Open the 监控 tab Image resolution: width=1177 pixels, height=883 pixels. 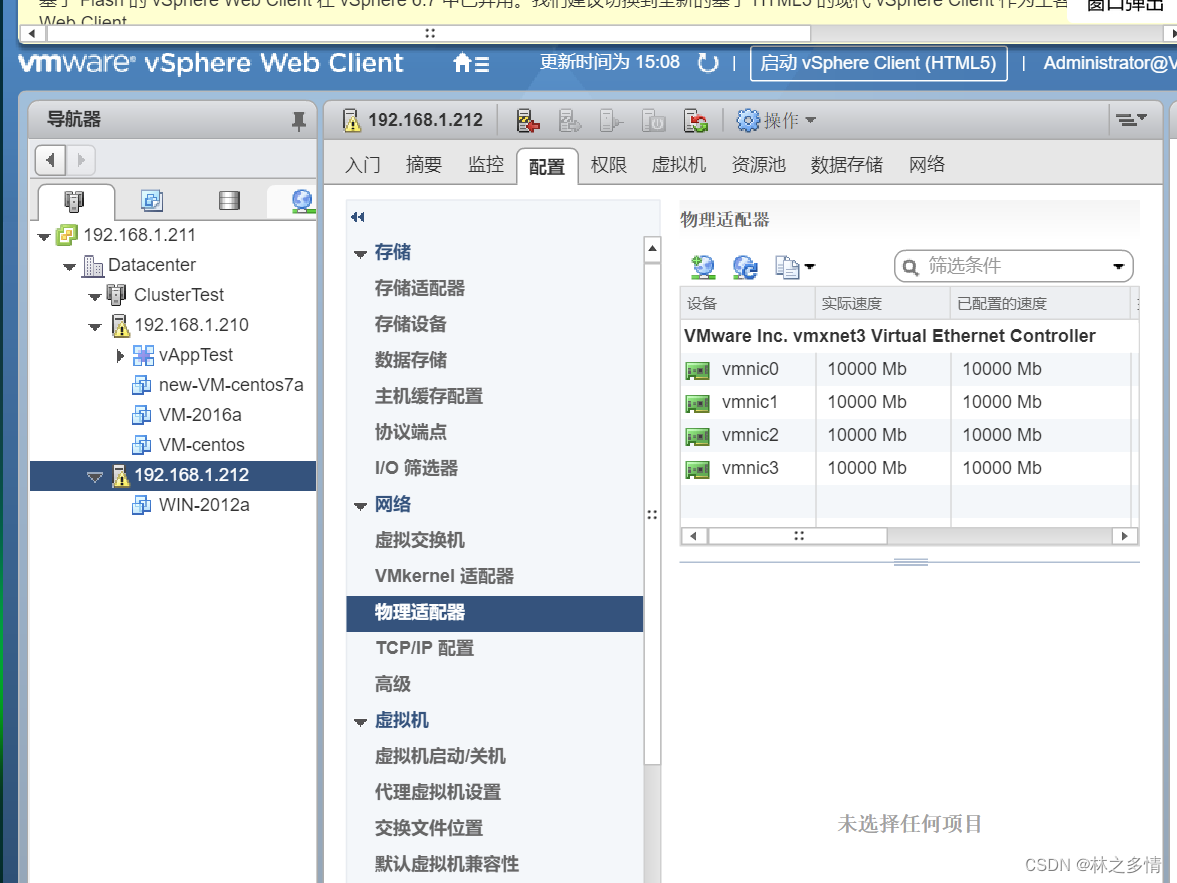point(486,165)
